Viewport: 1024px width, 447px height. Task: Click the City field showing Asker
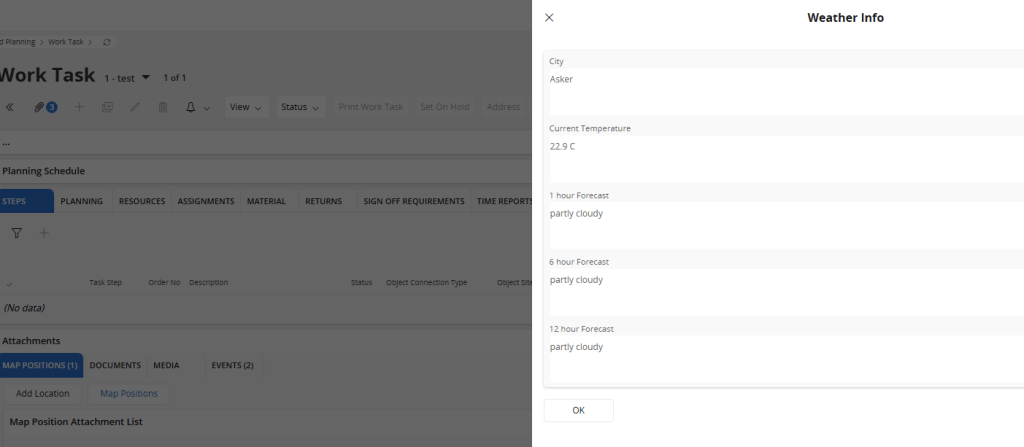(x=780, y=90)
